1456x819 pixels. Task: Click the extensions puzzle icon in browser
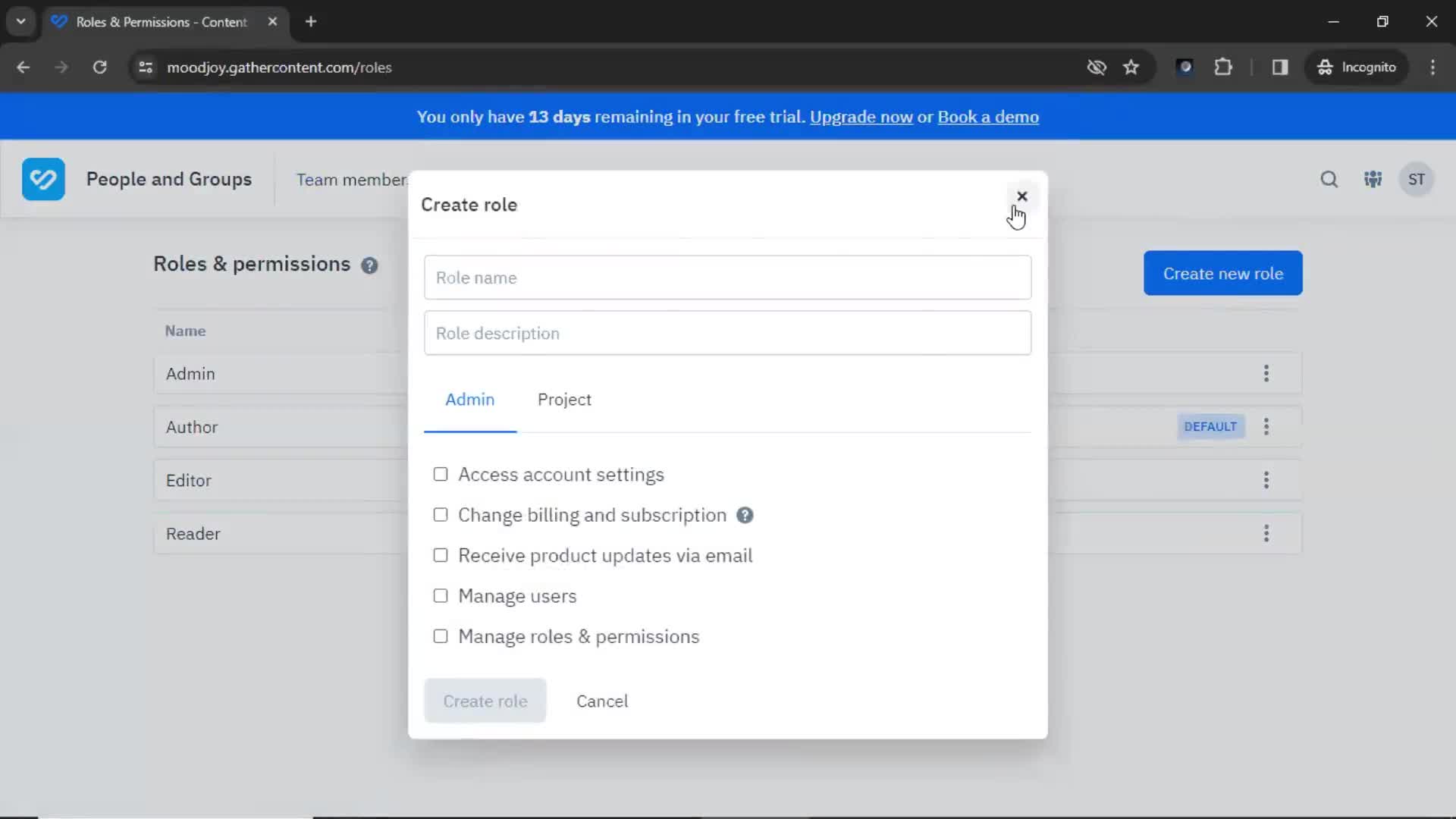point(1224,67)
